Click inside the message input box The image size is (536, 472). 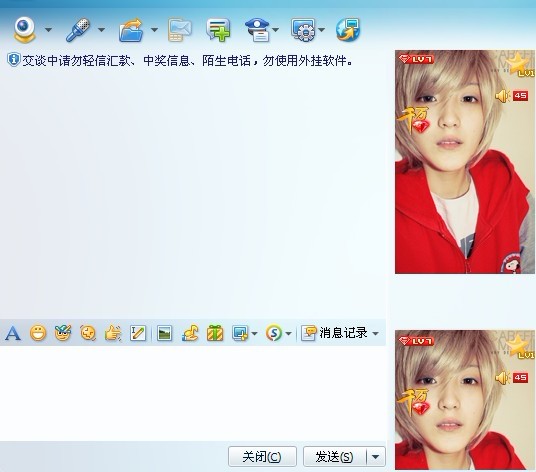(193, 393)
